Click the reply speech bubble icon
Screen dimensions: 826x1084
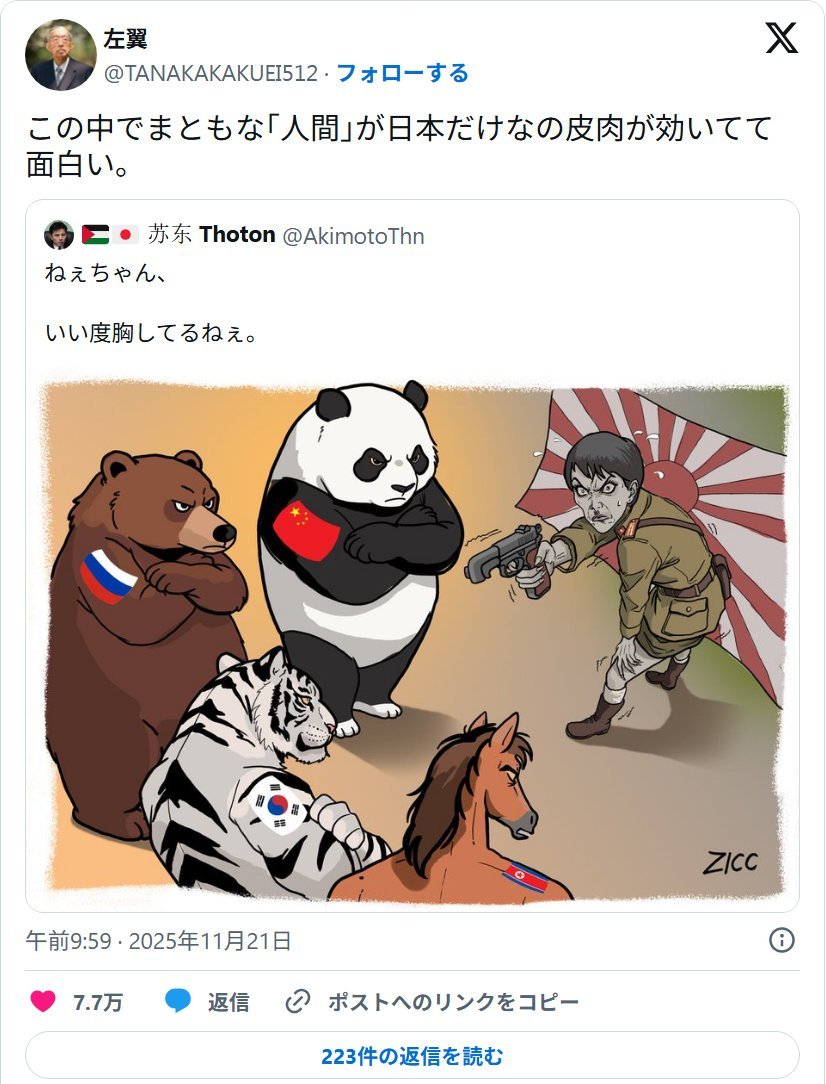[178, 1001]
